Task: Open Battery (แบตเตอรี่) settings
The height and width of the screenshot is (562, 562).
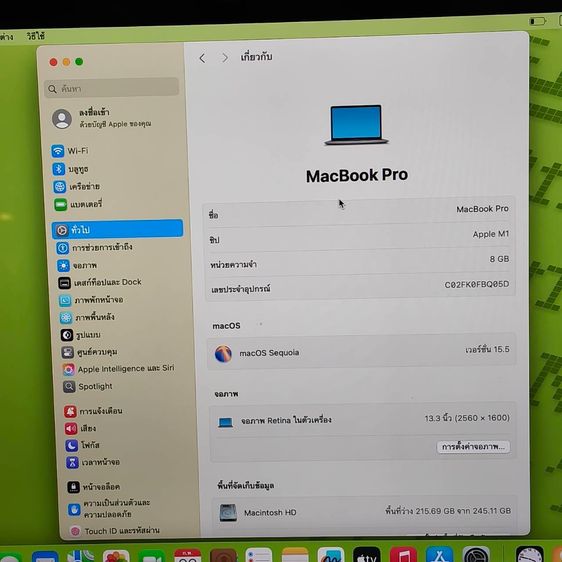Action: (78, 204)
